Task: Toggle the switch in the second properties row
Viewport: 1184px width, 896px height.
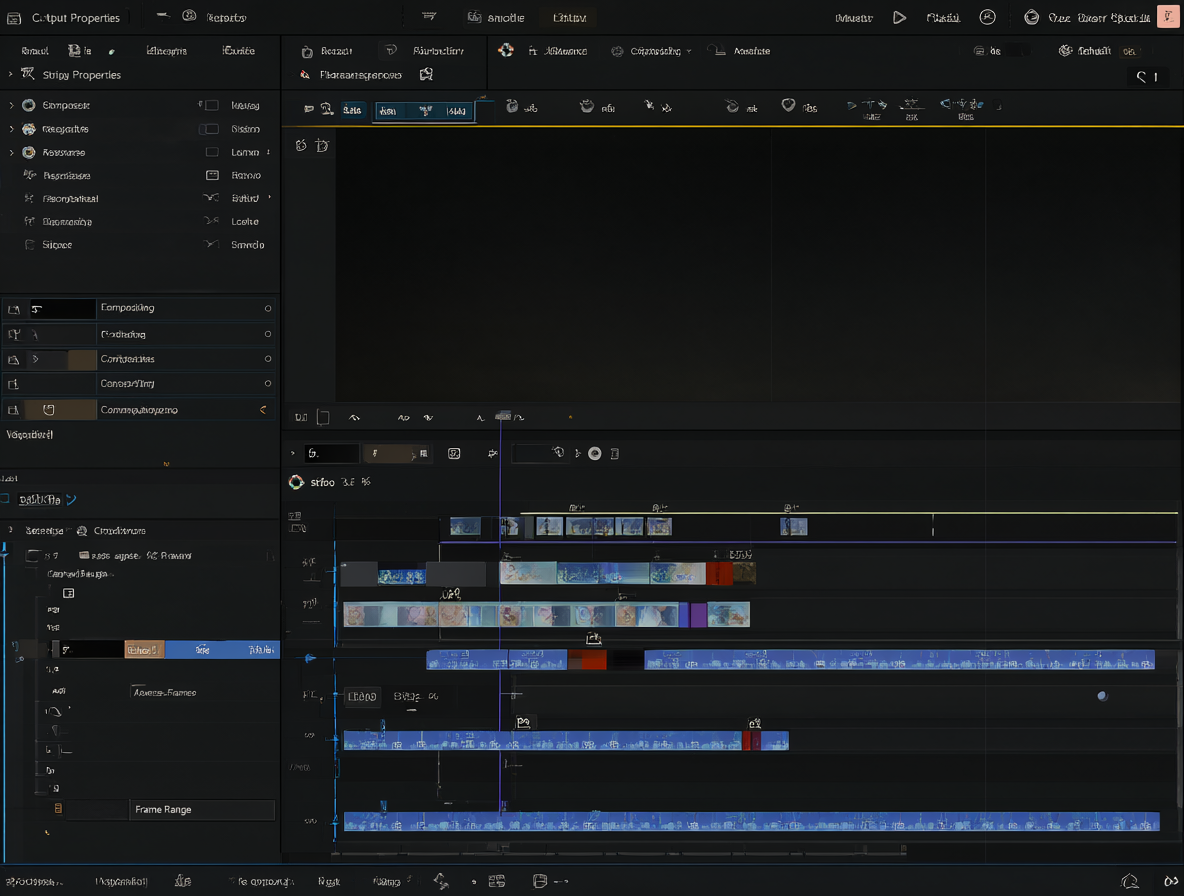Action: pos(208,129)
